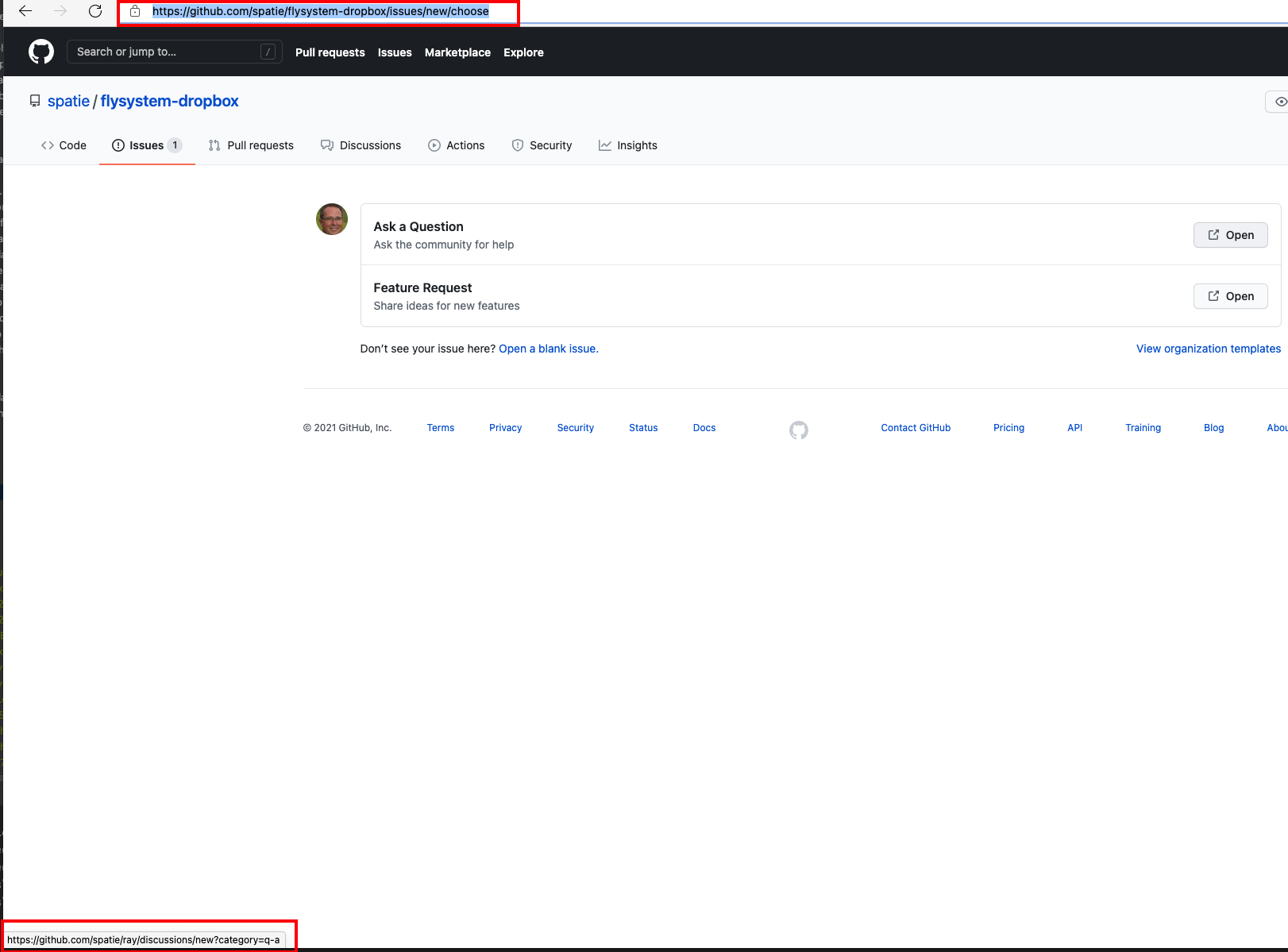Open the Pricing footer link
Screen dimensions: 1288x952
point(1008,428)
